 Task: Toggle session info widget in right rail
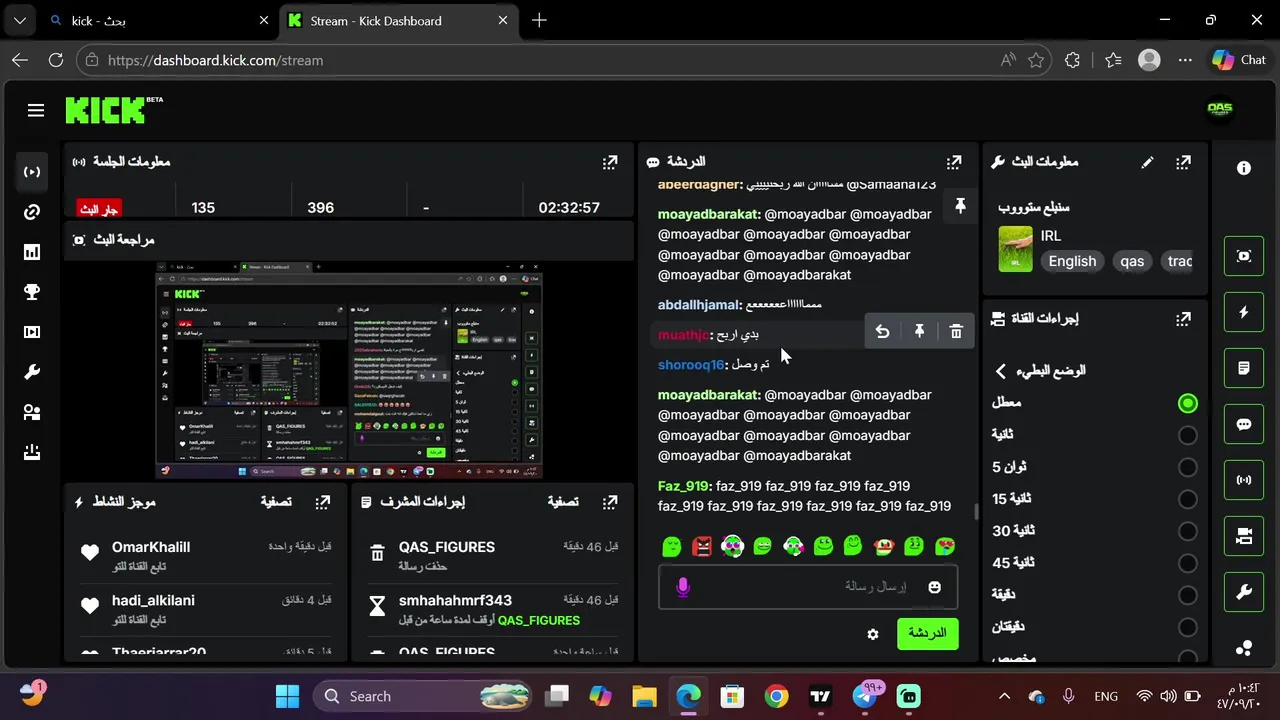(1244, 480)
